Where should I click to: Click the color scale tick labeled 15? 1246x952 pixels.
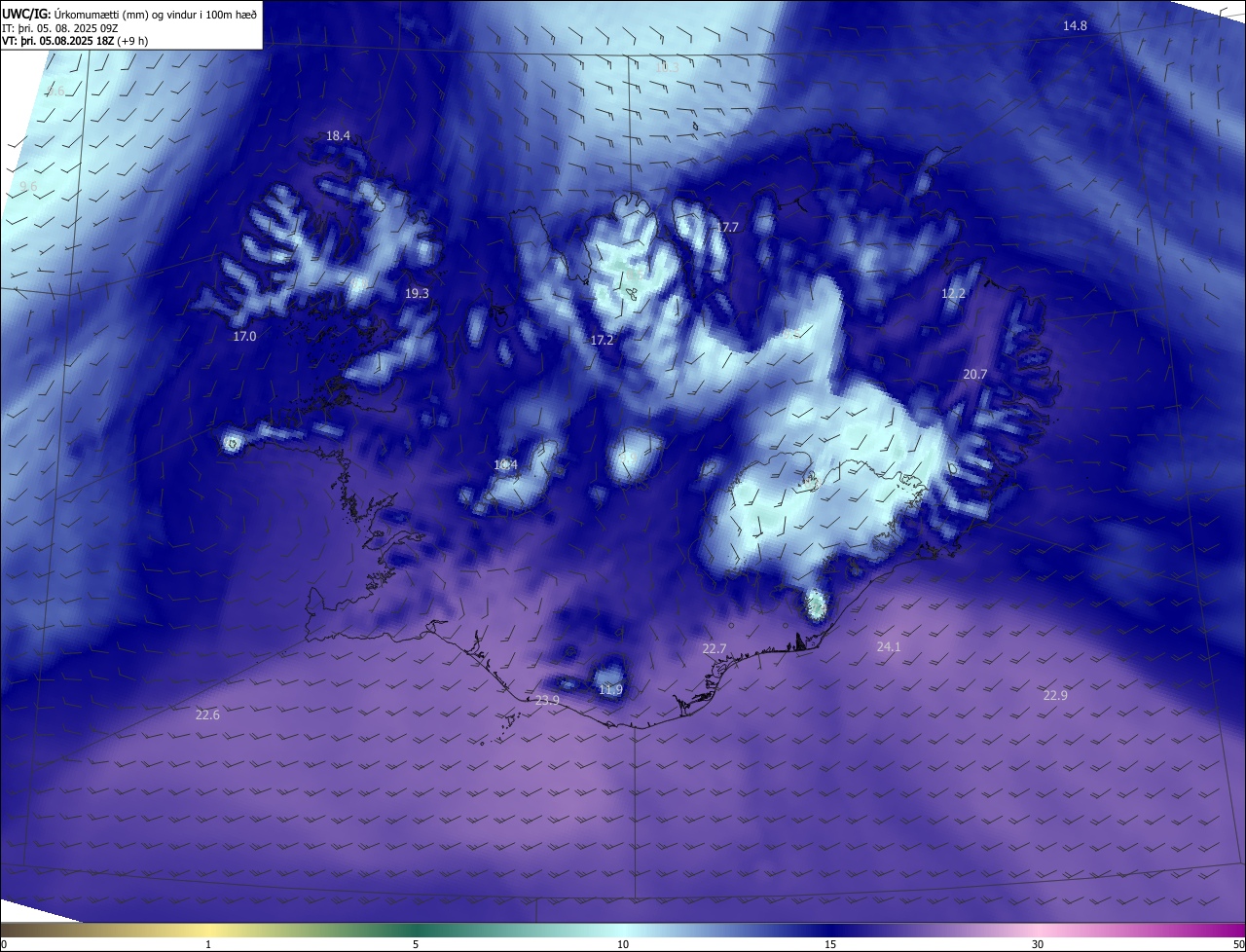pyautogui.click(x=830, y=944)
